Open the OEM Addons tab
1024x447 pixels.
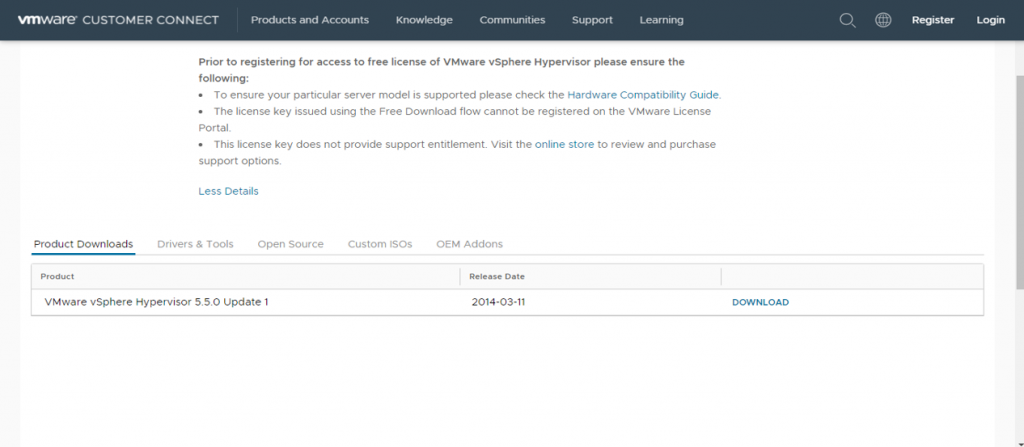pyautogui.click(x=469, y=244)
